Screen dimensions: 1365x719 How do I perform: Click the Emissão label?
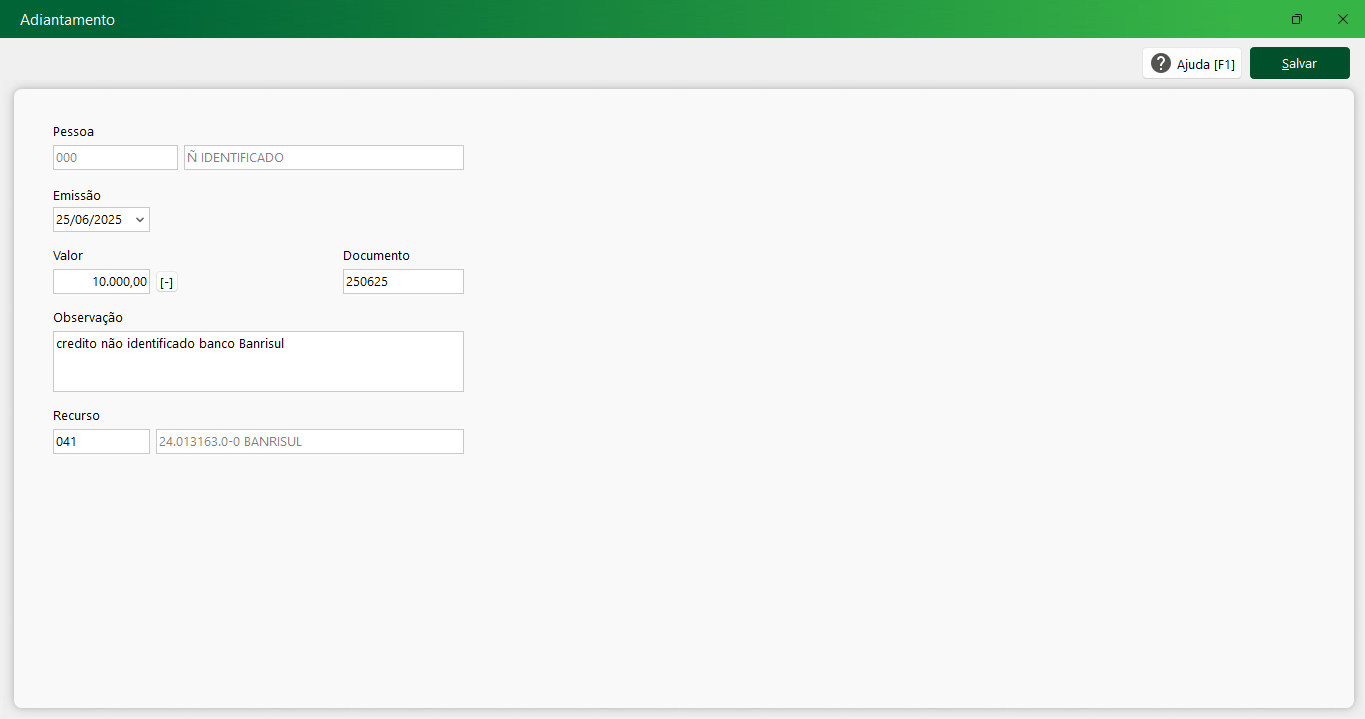[x=77, y=196]
